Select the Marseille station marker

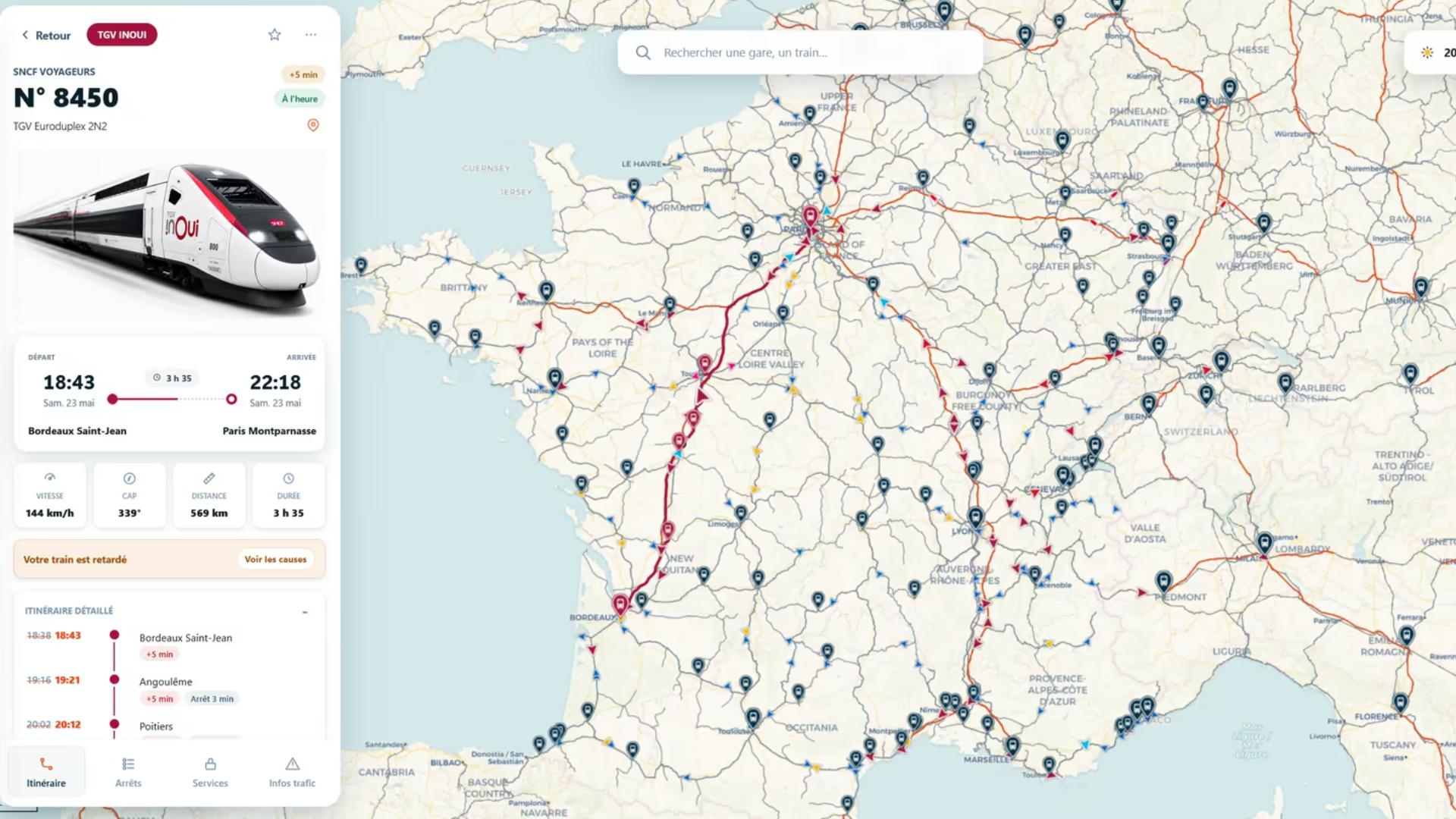click(1012, 745)
